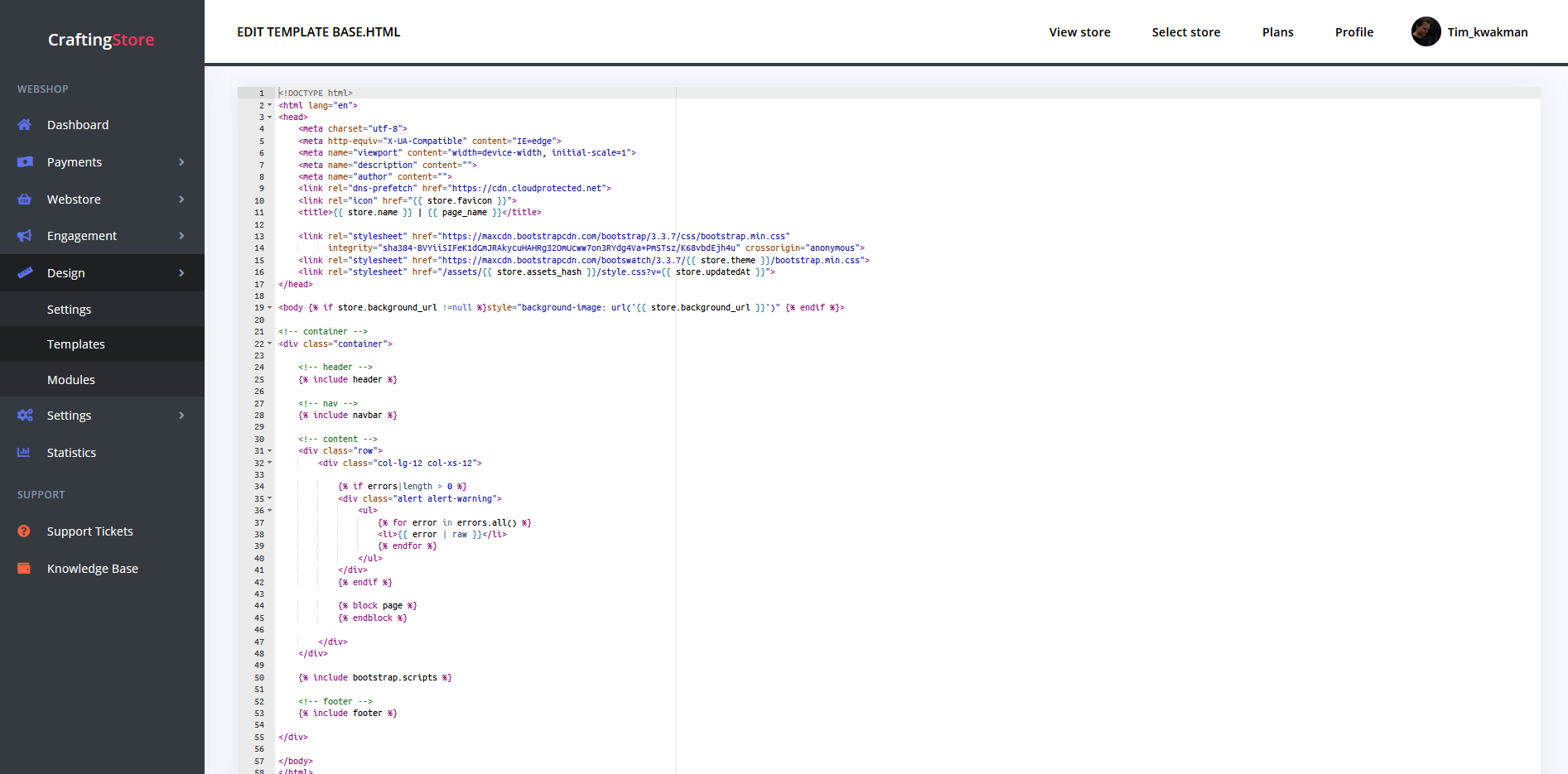The height and width of the screenshot is (774, 1568).
Task: Collapse the Design submenu chevron
Action: [x=181, y=273]
